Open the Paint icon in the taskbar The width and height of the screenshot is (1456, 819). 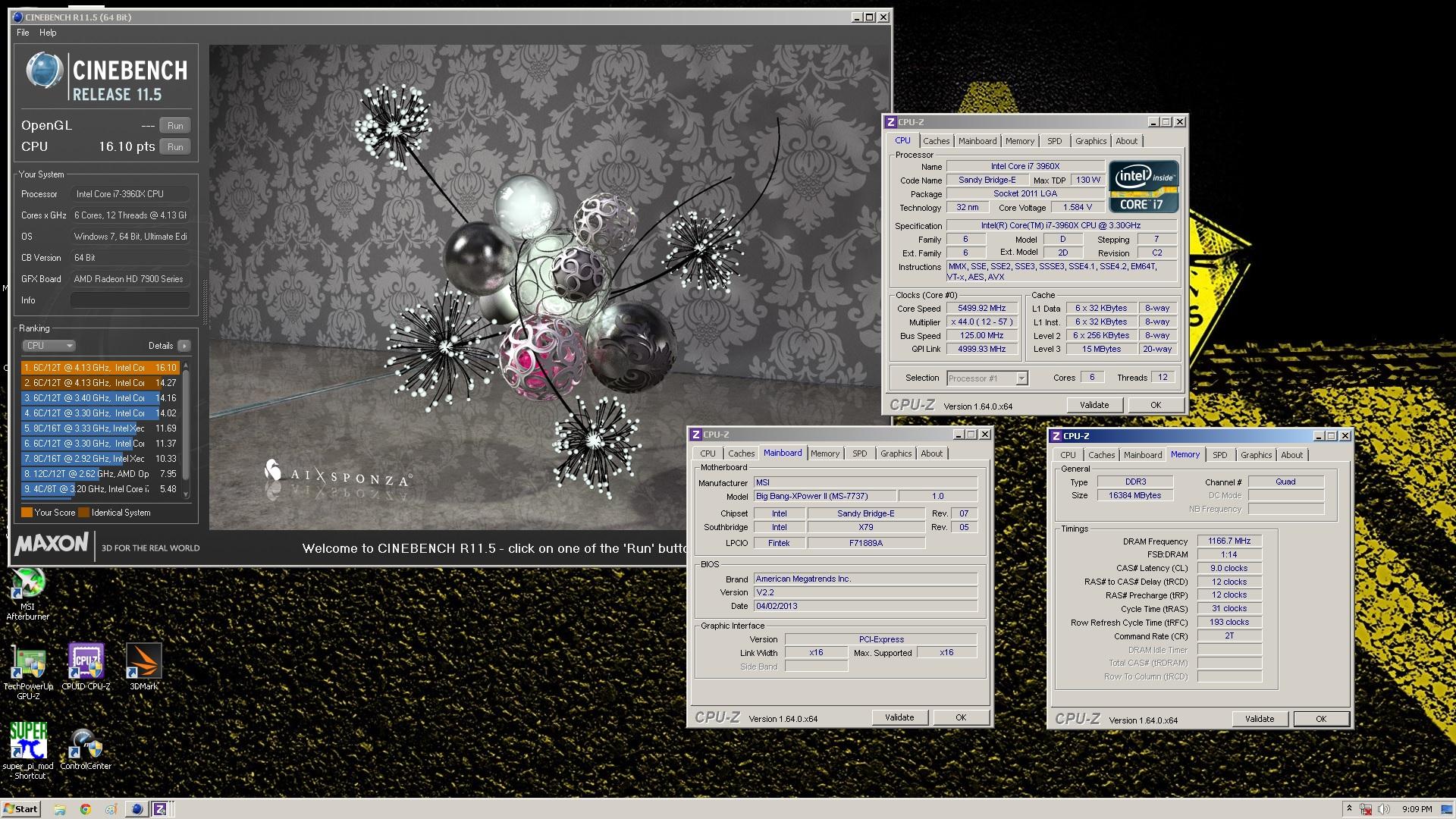tap(111, 809)
